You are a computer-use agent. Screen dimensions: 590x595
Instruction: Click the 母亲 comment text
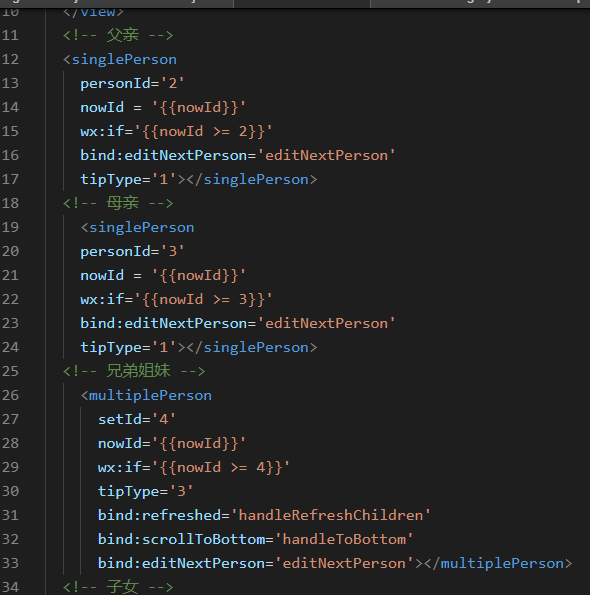[x=123, y=203]
